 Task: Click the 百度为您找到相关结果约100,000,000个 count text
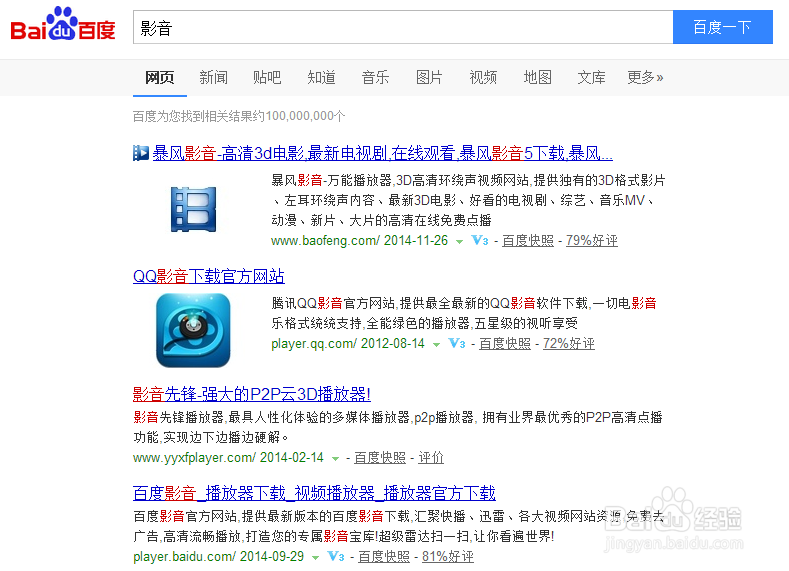(x=239, y=116)
